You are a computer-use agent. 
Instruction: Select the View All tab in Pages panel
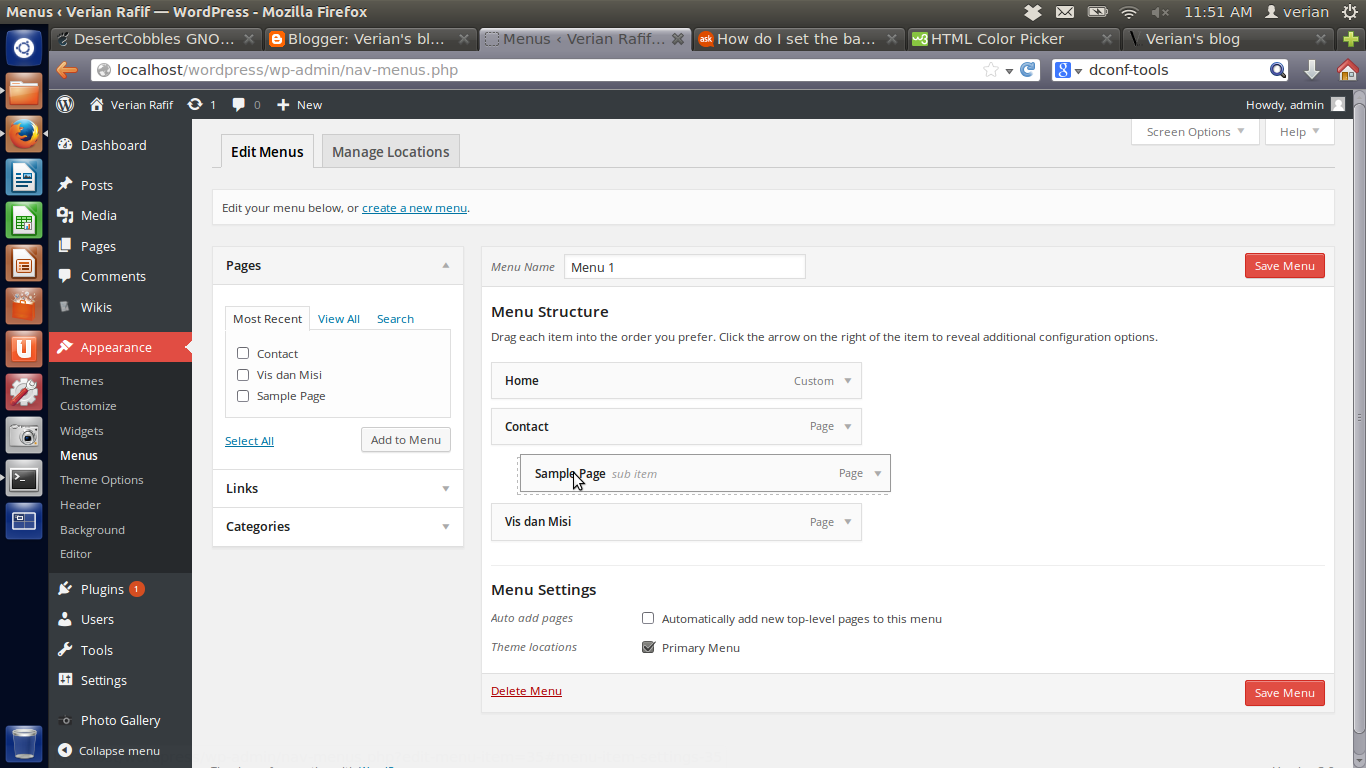338,318
